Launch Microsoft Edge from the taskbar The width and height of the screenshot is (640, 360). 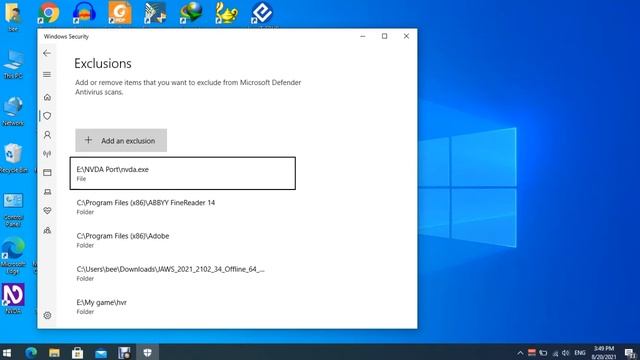tap(31, 352)
